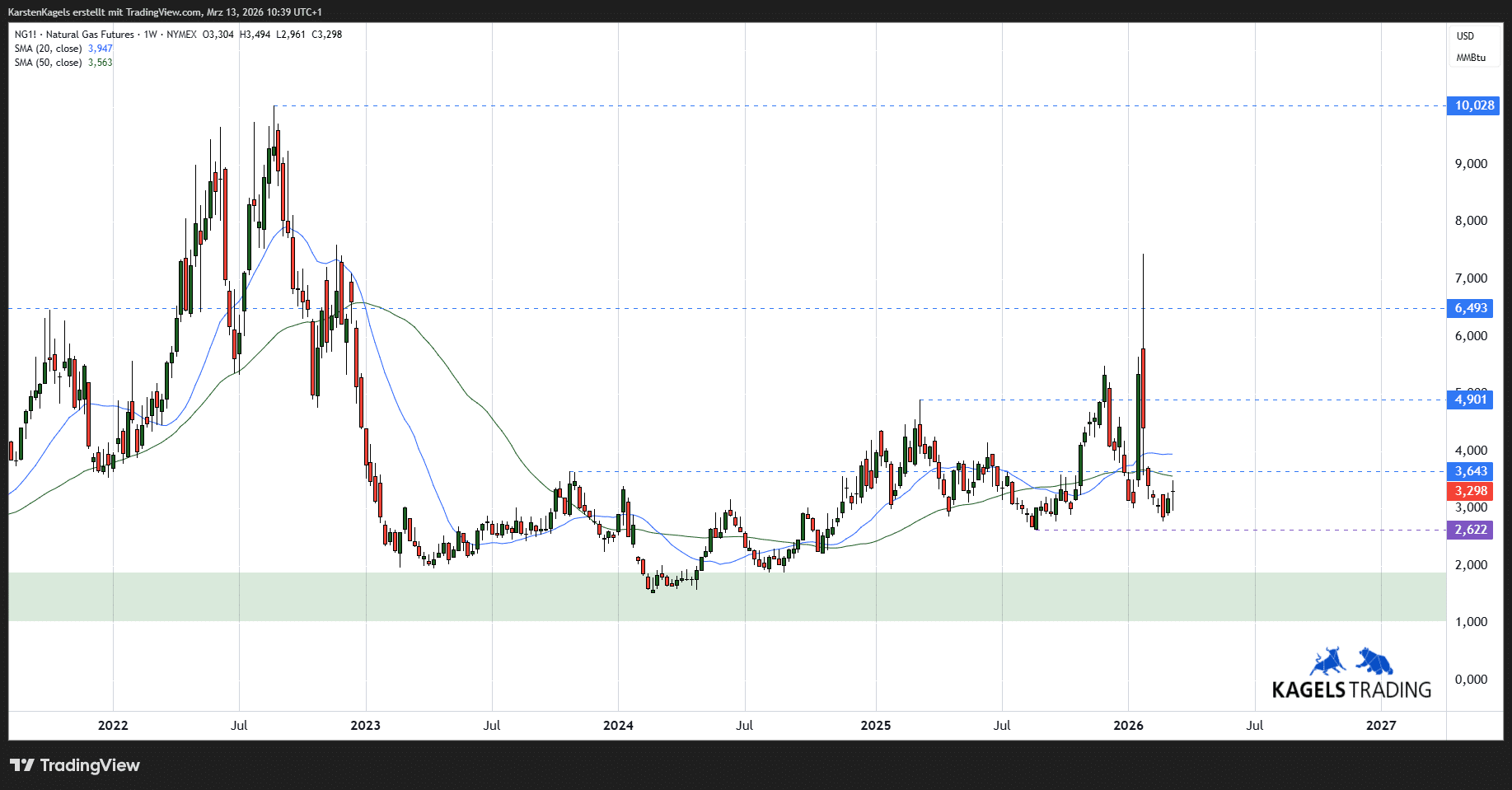
Task: Open the MMBtu unit selector
Action: point(1471,58)
